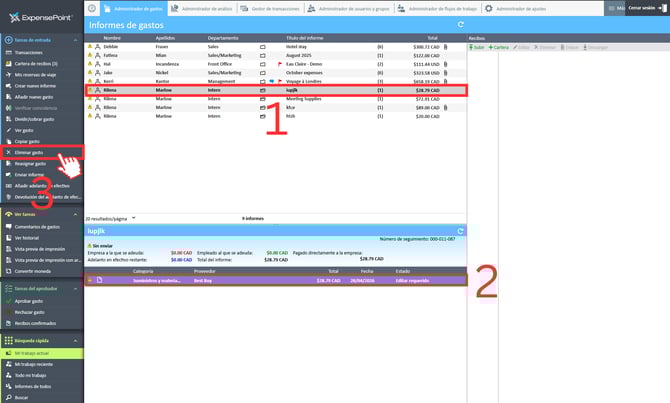Collapse the Búsqueda rápida section
The image size is (670, 403).
tap(7, 342)
